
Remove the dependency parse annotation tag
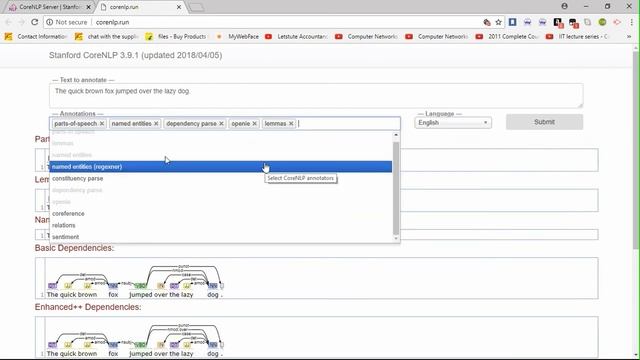tap(221, 123)
